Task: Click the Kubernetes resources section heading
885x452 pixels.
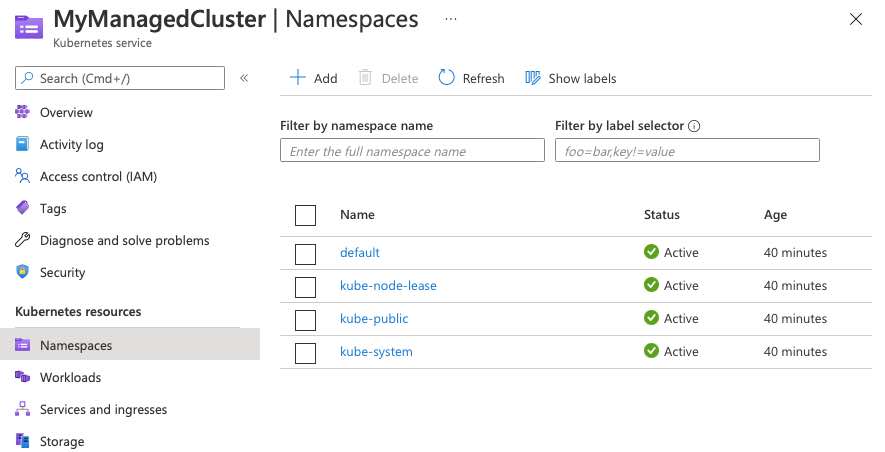Action: 78,311
